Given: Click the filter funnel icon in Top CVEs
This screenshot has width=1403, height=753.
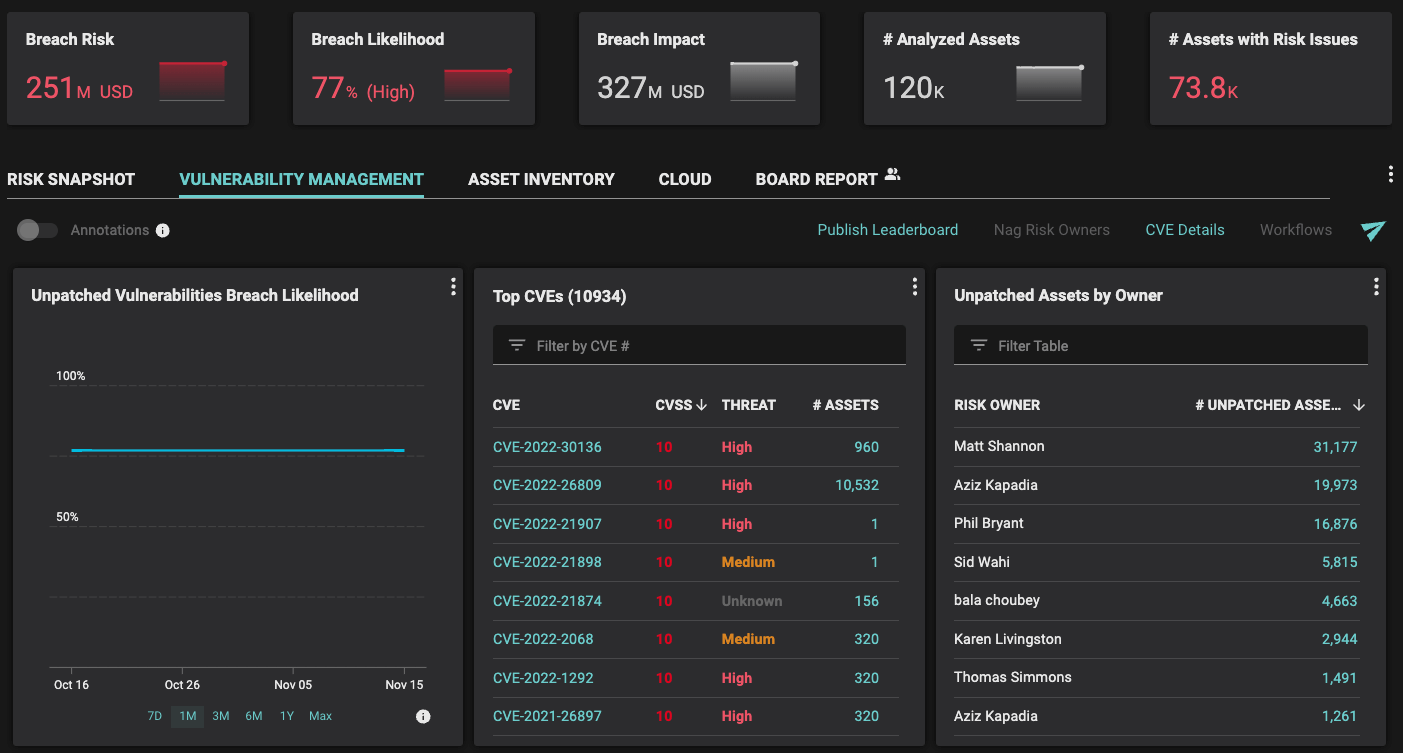Looking at the screenshot, I should point(516,344).
